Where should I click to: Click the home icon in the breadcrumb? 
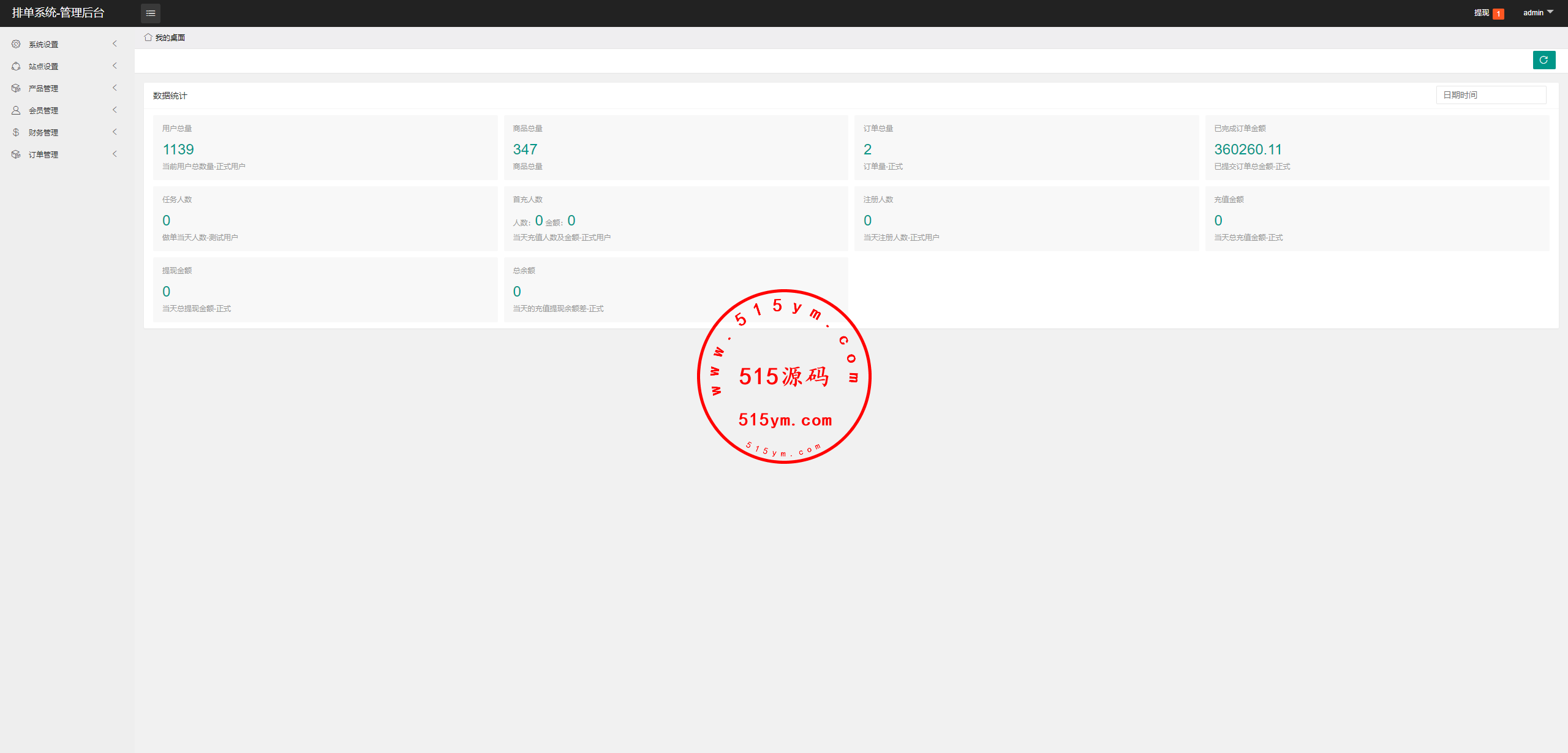click(148, 37)
